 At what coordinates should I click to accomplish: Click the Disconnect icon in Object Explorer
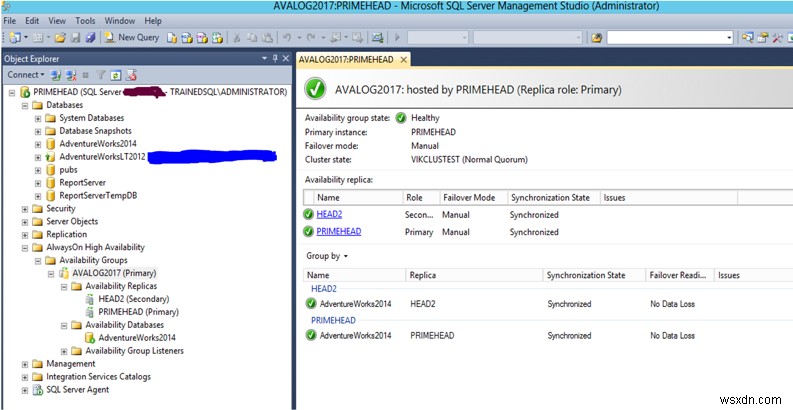[71, 75]
